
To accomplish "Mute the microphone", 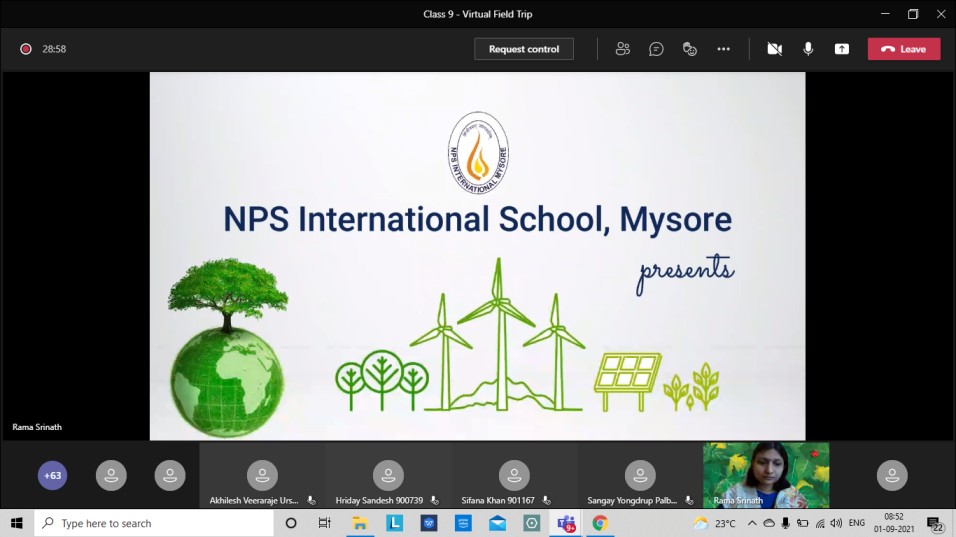I will click(x=808, y=49).
